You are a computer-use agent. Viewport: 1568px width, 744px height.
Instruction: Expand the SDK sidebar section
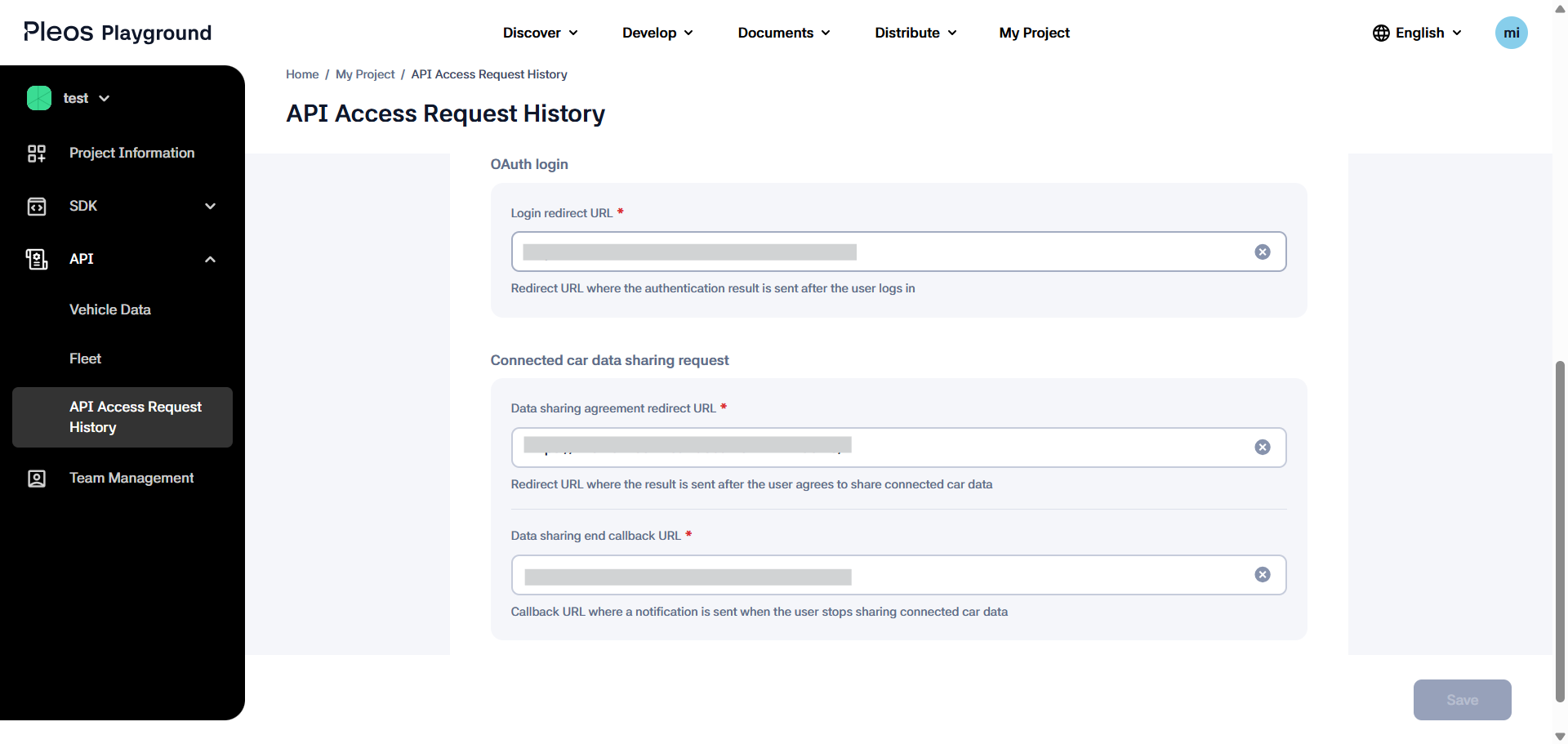[x=210, y=207]
